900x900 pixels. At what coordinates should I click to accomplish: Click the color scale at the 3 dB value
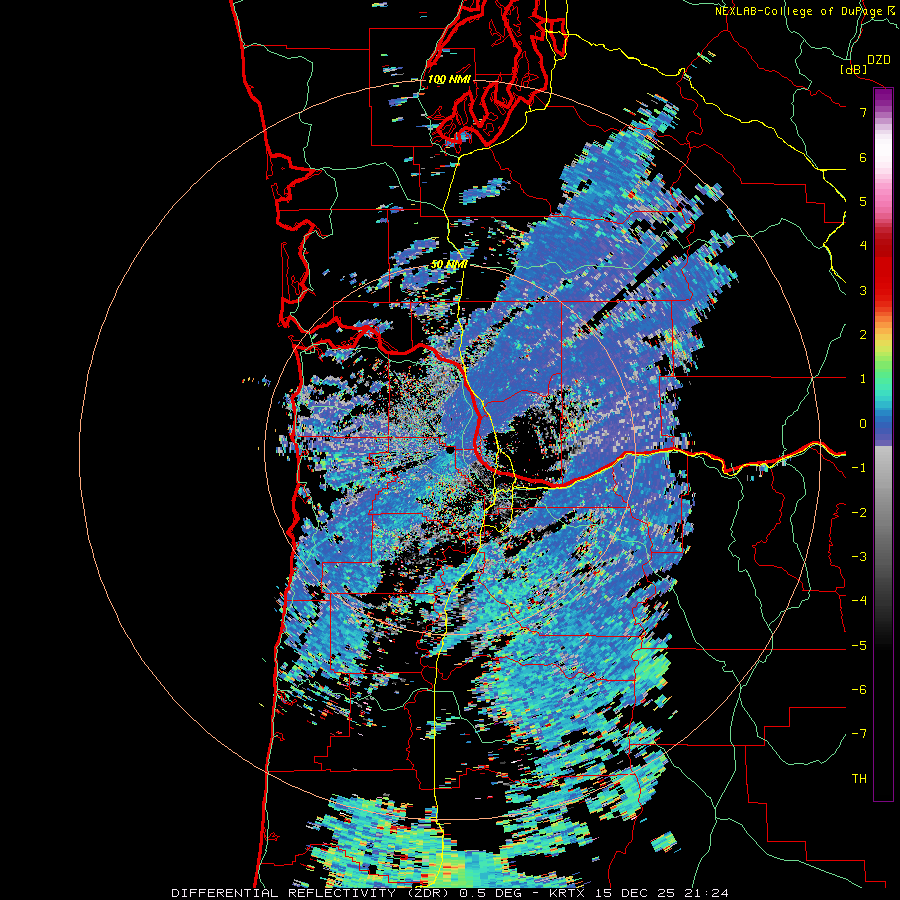coord(883,290)
